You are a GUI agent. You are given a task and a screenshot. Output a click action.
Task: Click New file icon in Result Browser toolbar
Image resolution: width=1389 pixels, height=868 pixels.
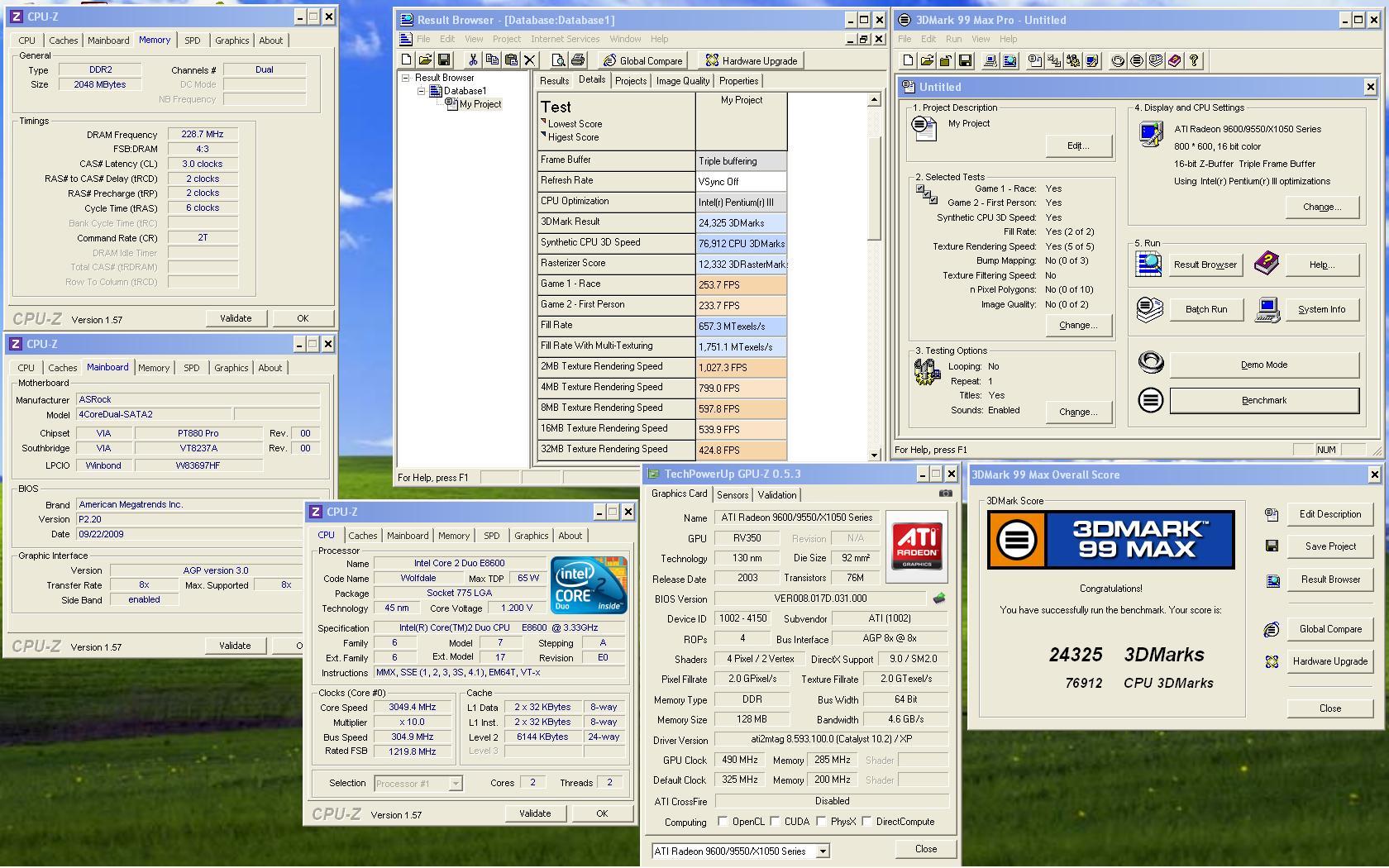tap(406, 60)
